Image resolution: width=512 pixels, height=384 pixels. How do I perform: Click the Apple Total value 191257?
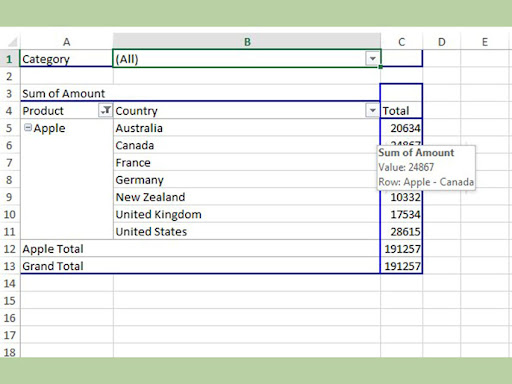tap(401, 249)
